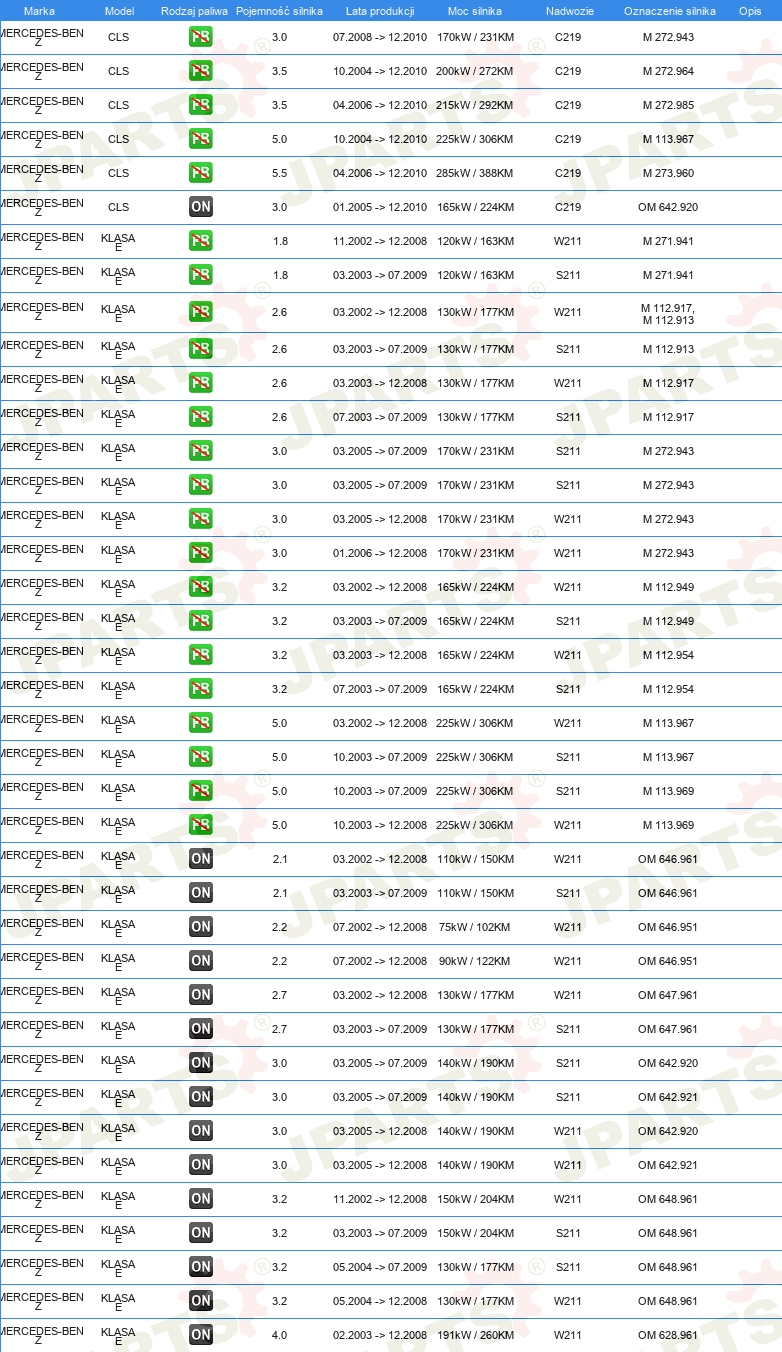Viewport: 782px width, 1352px height.
Task: Click 'OM 642.920' cell in the CLS row
Action: click(x=668, y=207)
